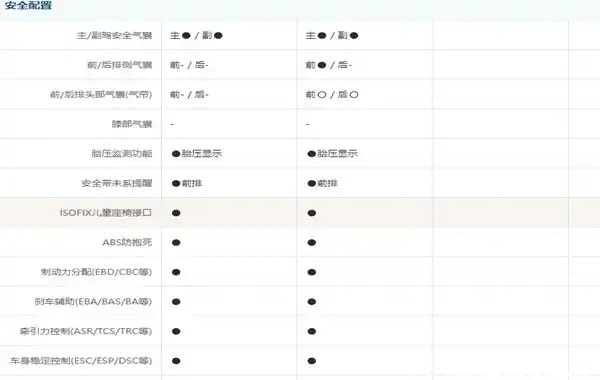Viewport: 600px width, 380px height.
Task: Click first column dot in 车身稳定控制 row
Action: 176,361
